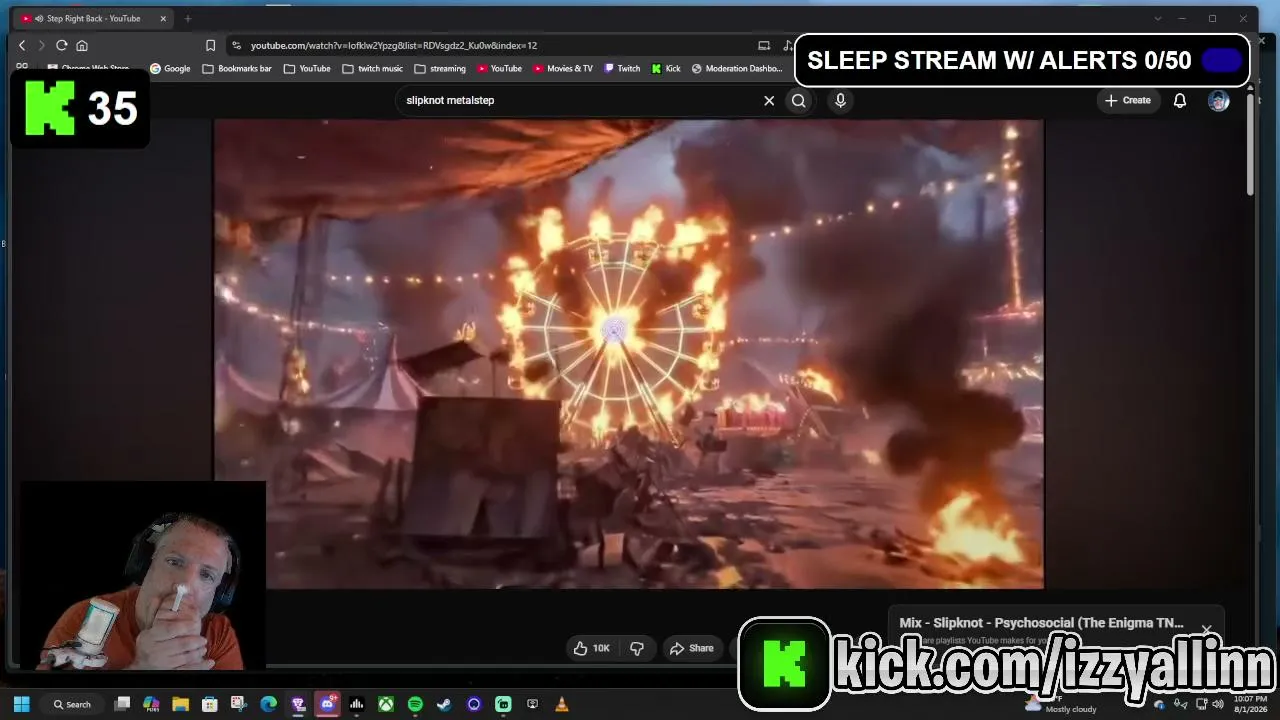This screenshot has height=720, width=1280.
Task: Open the YouTube bookmark with red icon
Action: point(499,69)
